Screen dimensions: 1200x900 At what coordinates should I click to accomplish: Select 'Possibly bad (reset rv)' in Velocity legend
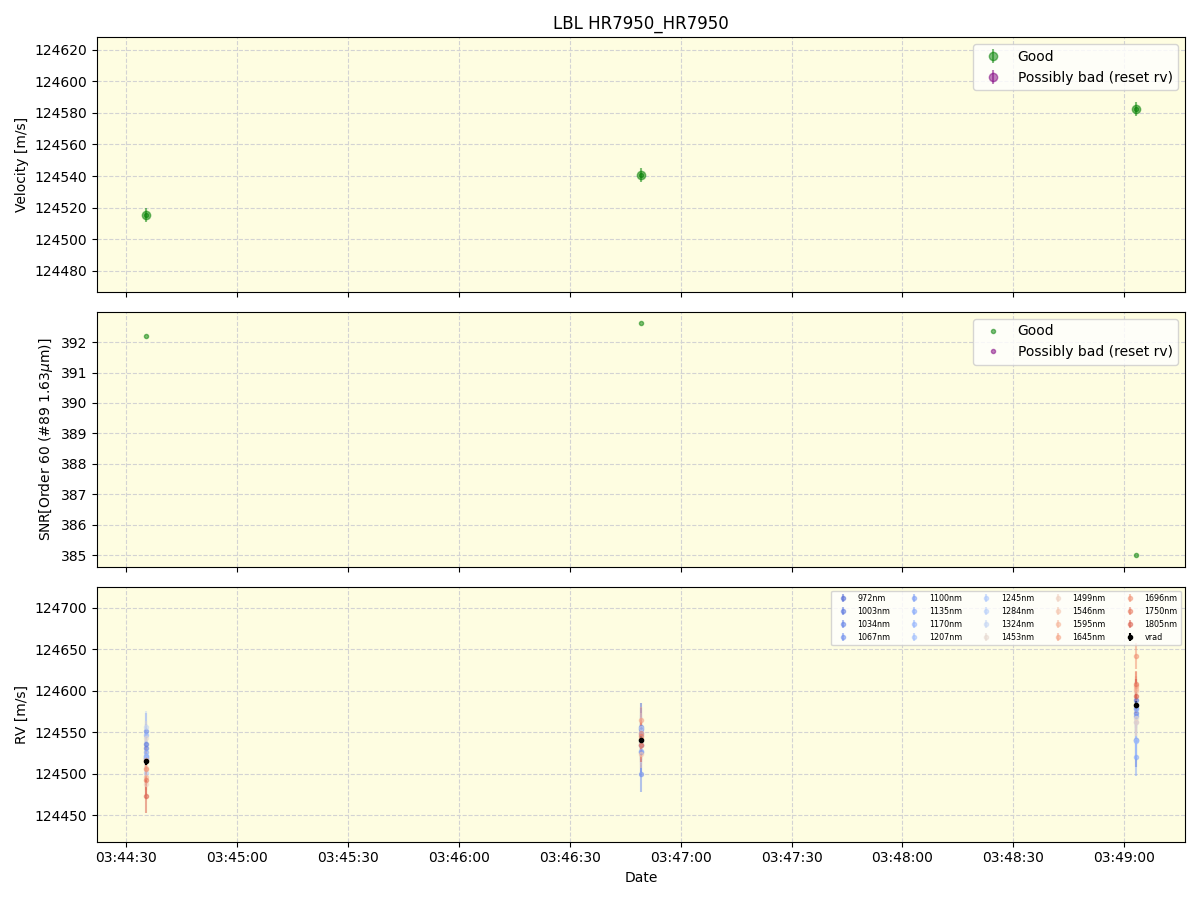[1095, 77]
